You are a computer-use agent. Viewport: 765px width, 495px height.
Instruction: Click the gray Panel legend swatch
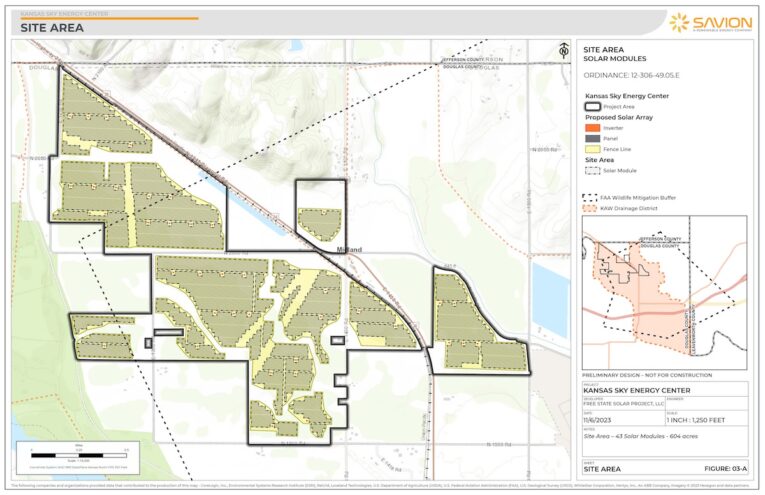coord(592,139)
